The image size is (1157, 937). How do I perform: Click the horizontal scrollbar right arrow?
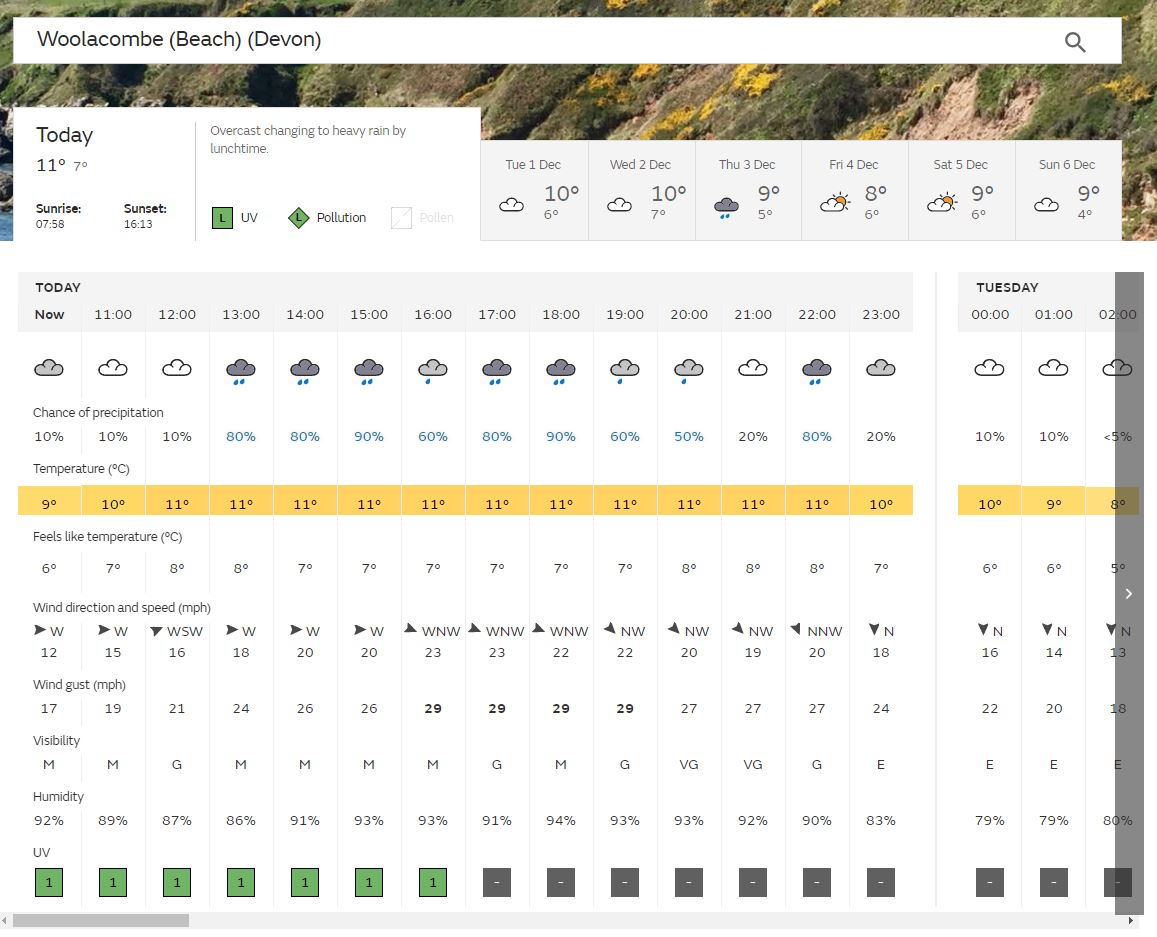pyautogui.click(x=1132, y=920)
